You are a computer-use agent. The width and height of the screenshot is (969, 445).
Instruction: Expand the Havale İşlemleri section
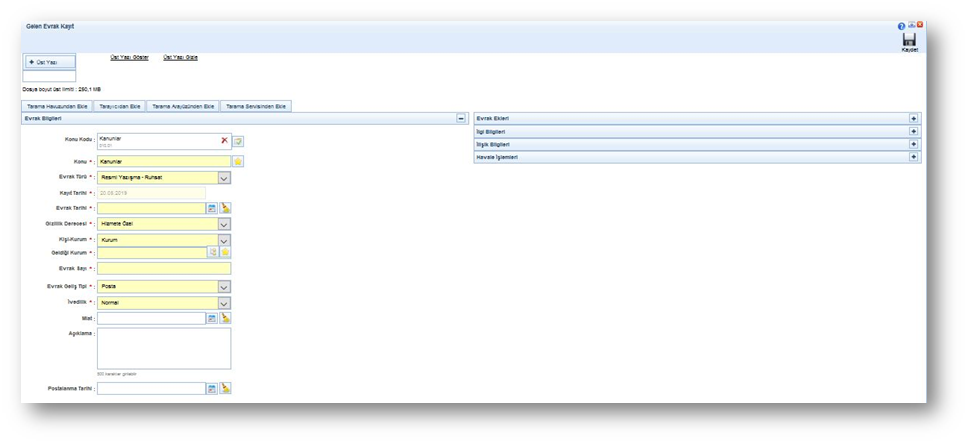tap(913, 157)
